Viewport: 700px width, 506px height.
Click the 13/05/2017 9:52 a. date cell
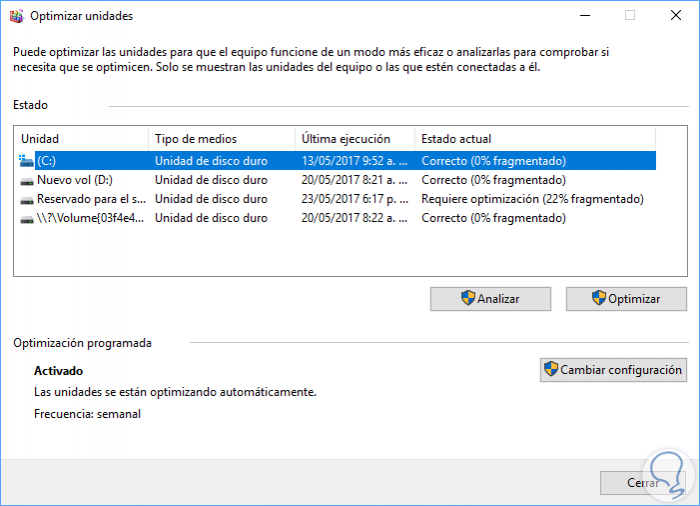(x=354, y=161)
